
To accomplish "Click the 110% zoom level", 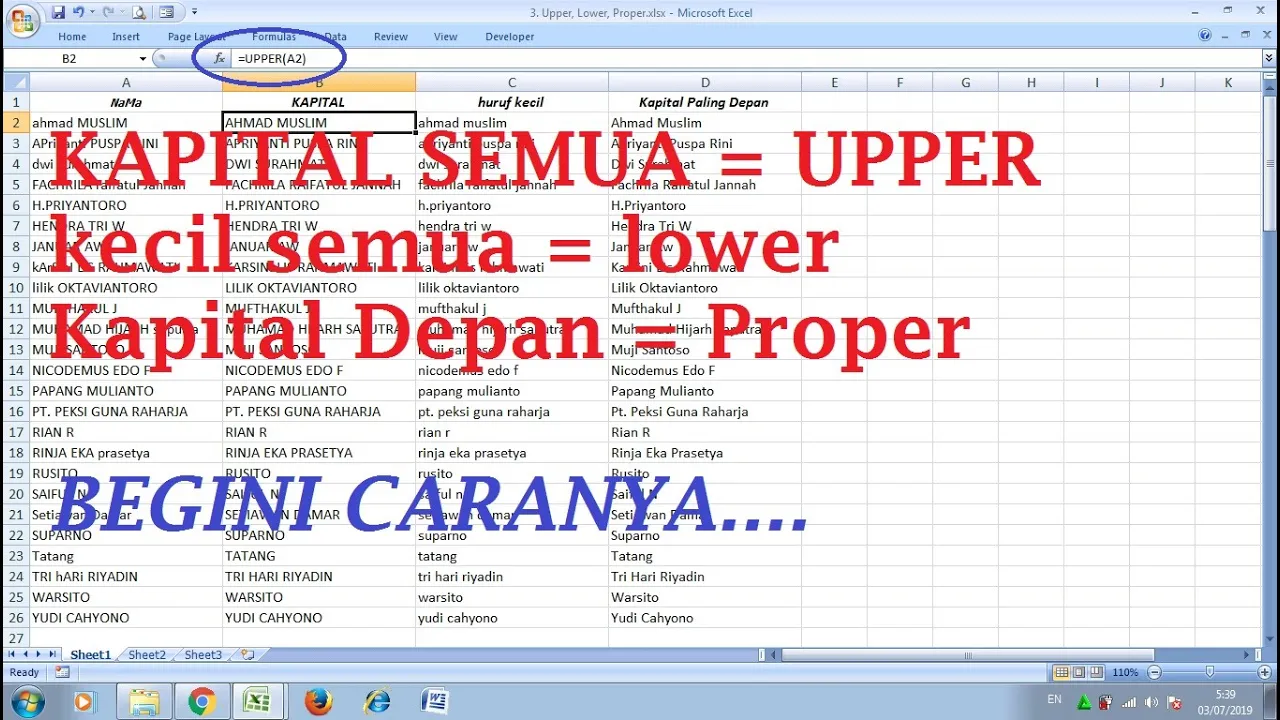I will pyautogui.click(x=1125, y=673).
